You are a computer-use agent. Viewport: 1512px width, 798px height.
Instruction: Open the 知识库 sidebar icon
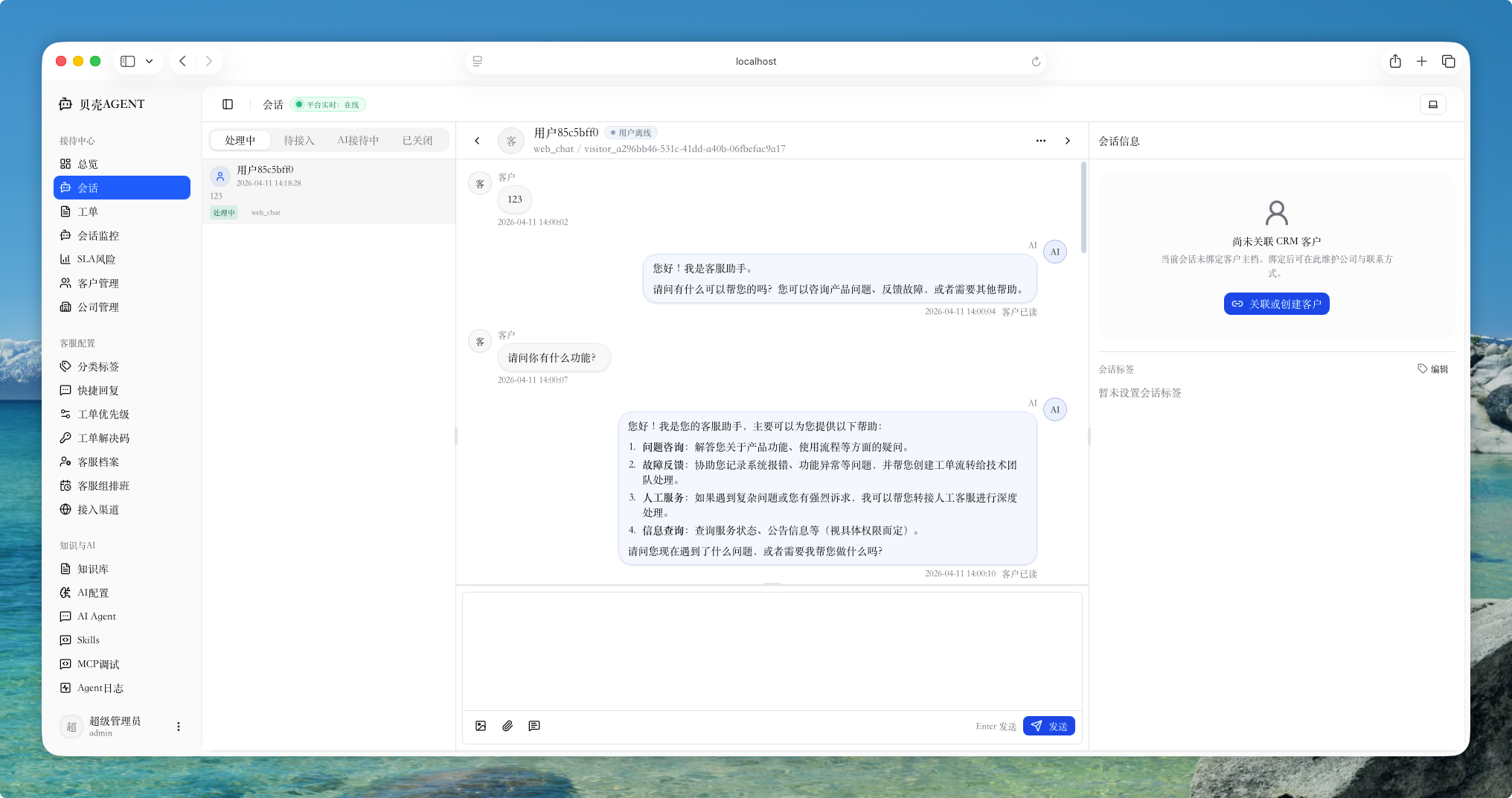tap(65, 569)
